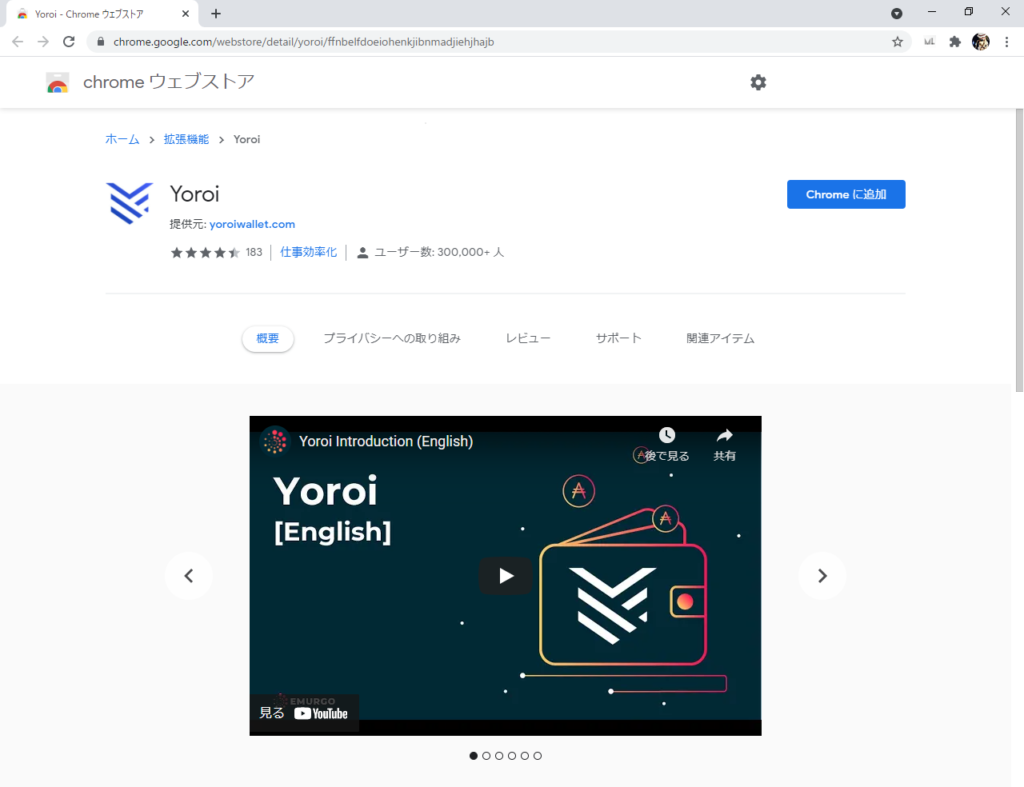Viewport: 1024px width, 787px height.
Task: Go forward to the next page
Action: tap(43, 42)
